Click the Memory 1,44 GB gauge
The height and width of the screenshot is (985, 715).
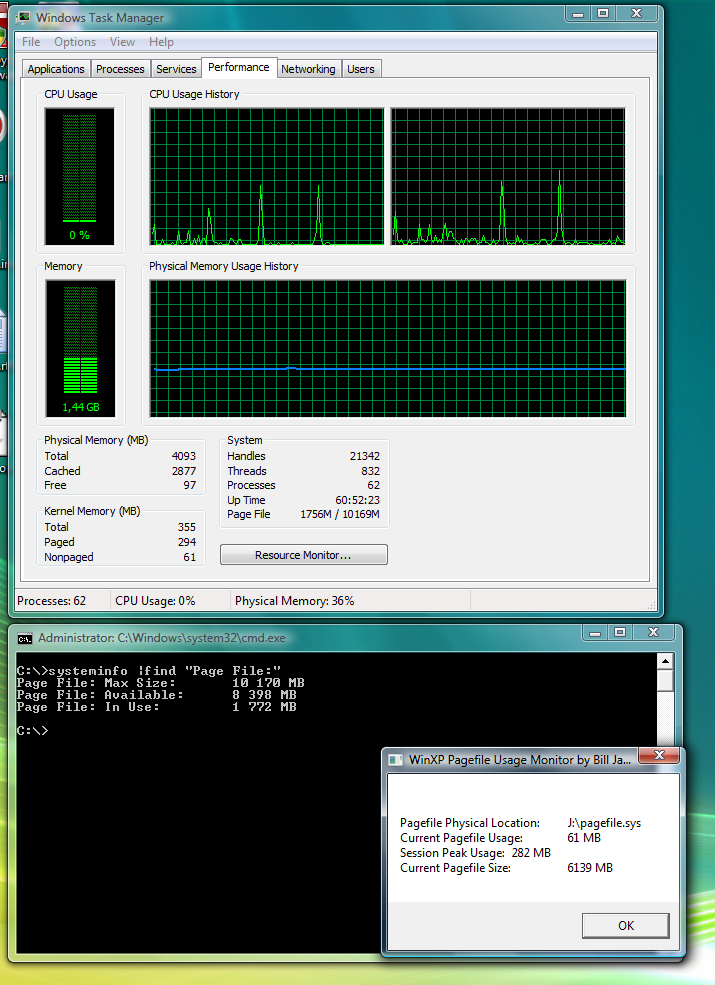point(80,349)
